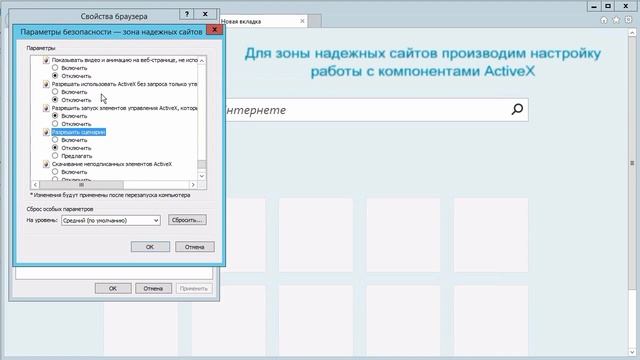This screenshot has height=360, width=640.
Task: Confirm with OK in Параметры безопасности dialog
Action: 150,247
